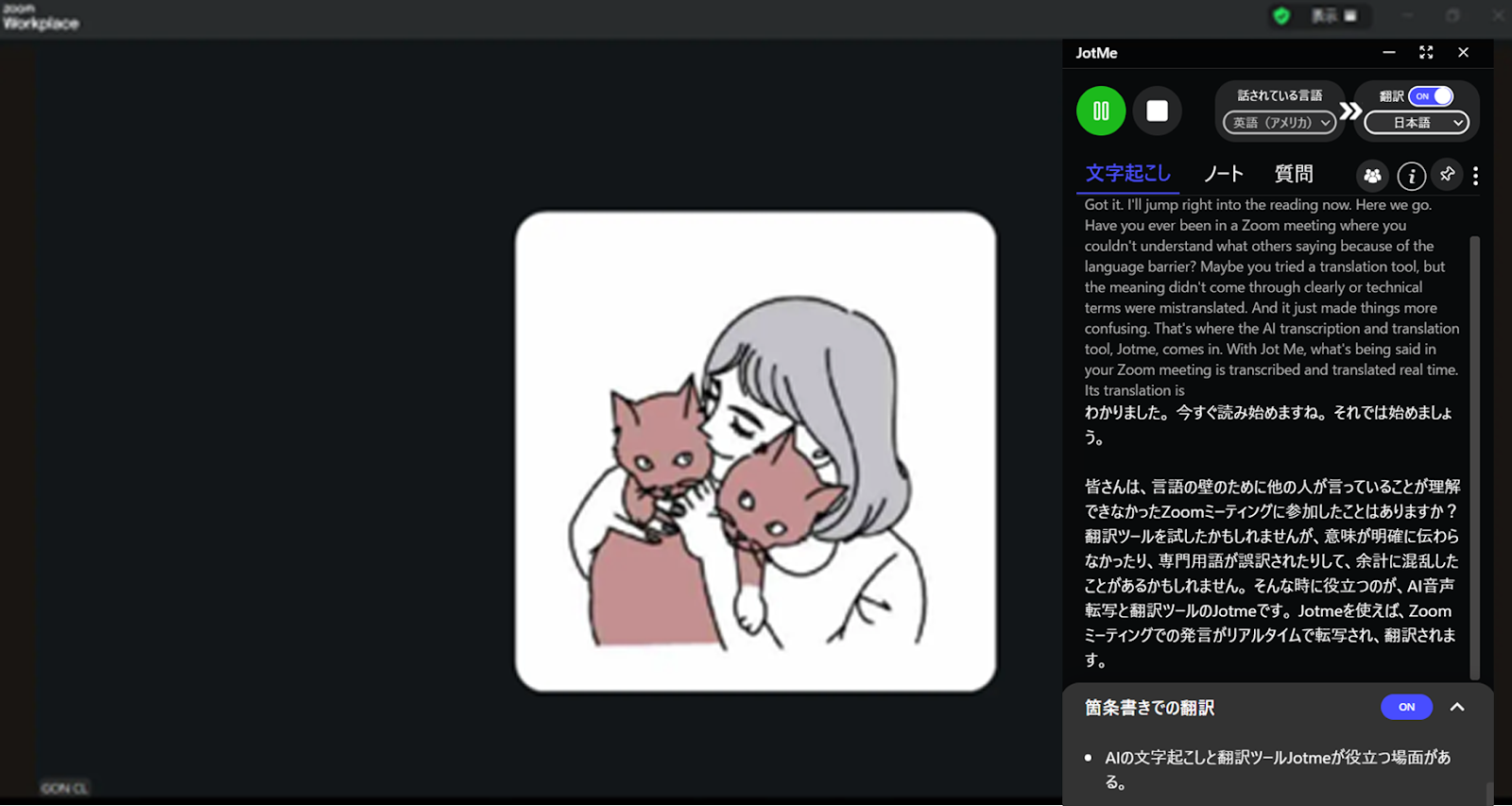Pin the JotMe panel with pin icon
The width and height of the screenshot is (1512, 806).
click(x=1447, y=174)
